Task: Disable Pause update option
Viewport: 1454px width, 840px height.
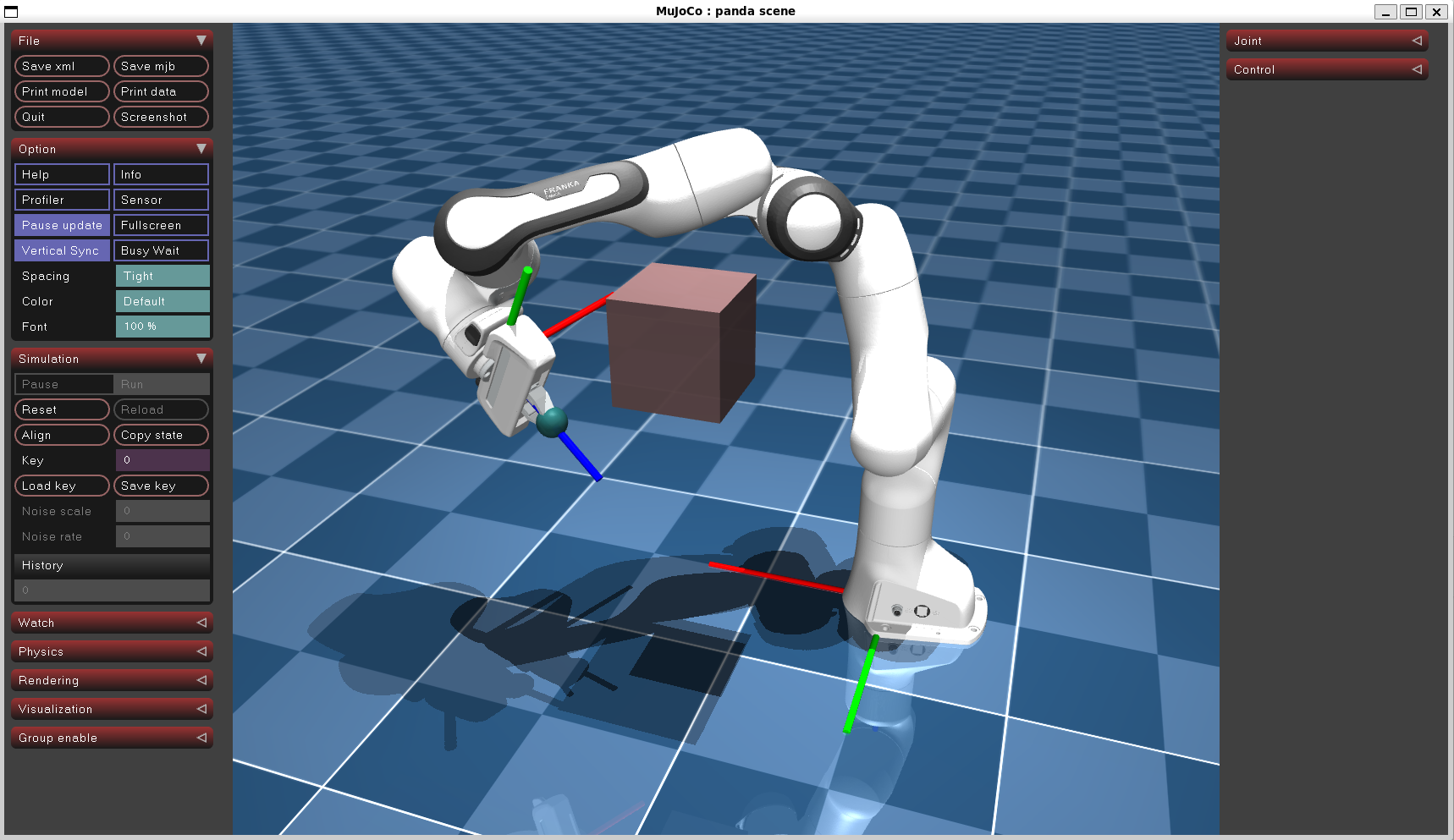Action: pos(62,225)
